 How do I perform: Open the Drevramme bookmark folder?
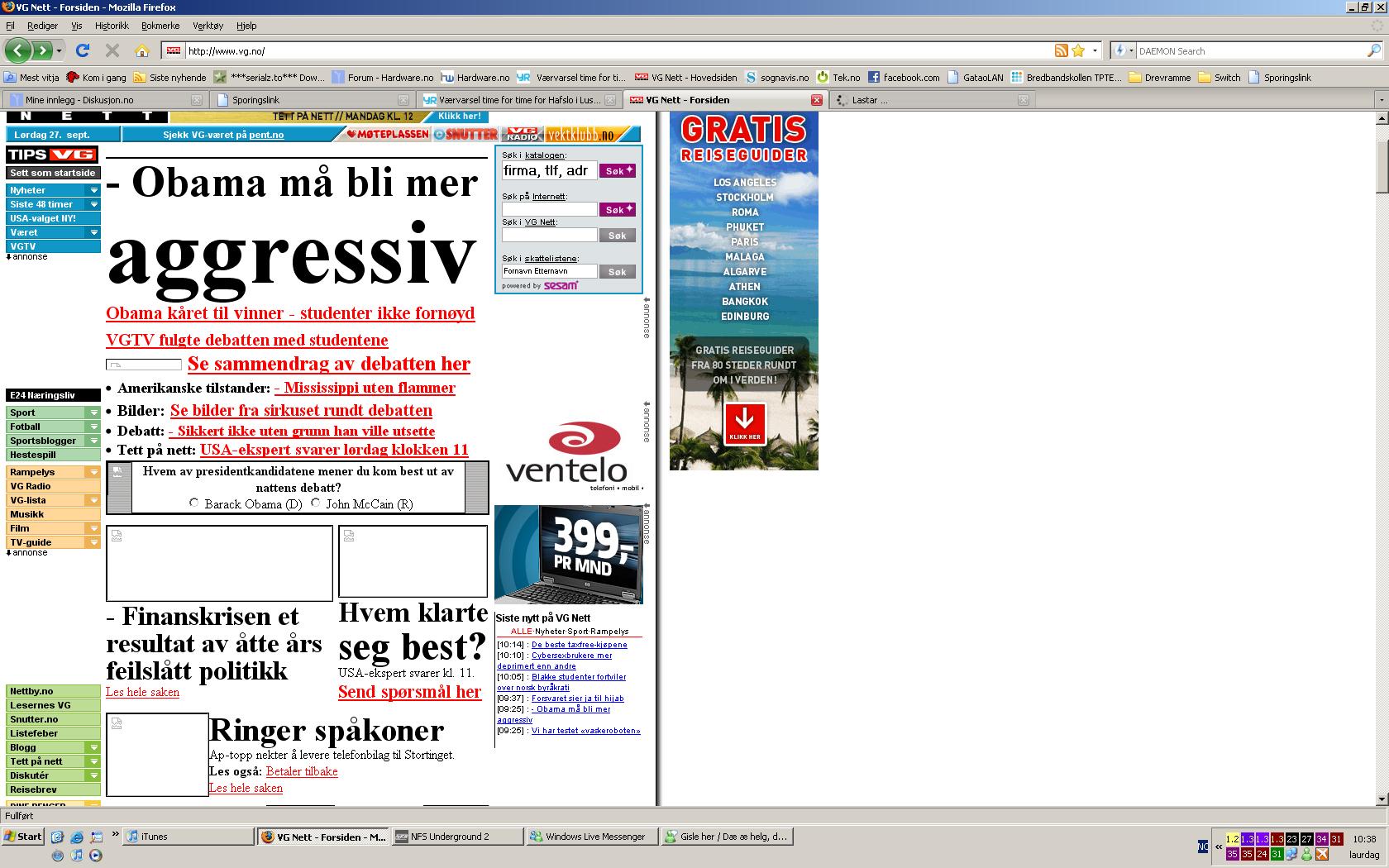coord(1158,78)
